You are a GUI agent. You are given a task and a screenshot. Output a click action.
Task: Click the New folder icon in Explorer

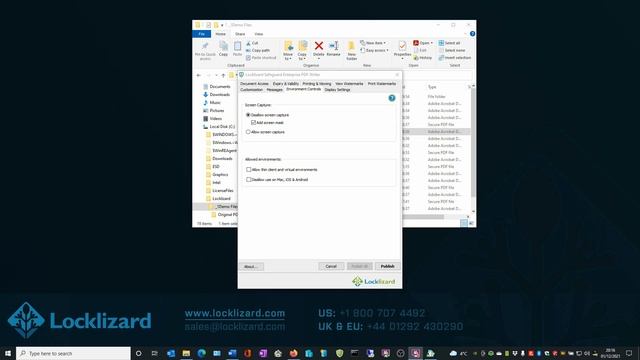pyautogui.click(x=351, y=46)
